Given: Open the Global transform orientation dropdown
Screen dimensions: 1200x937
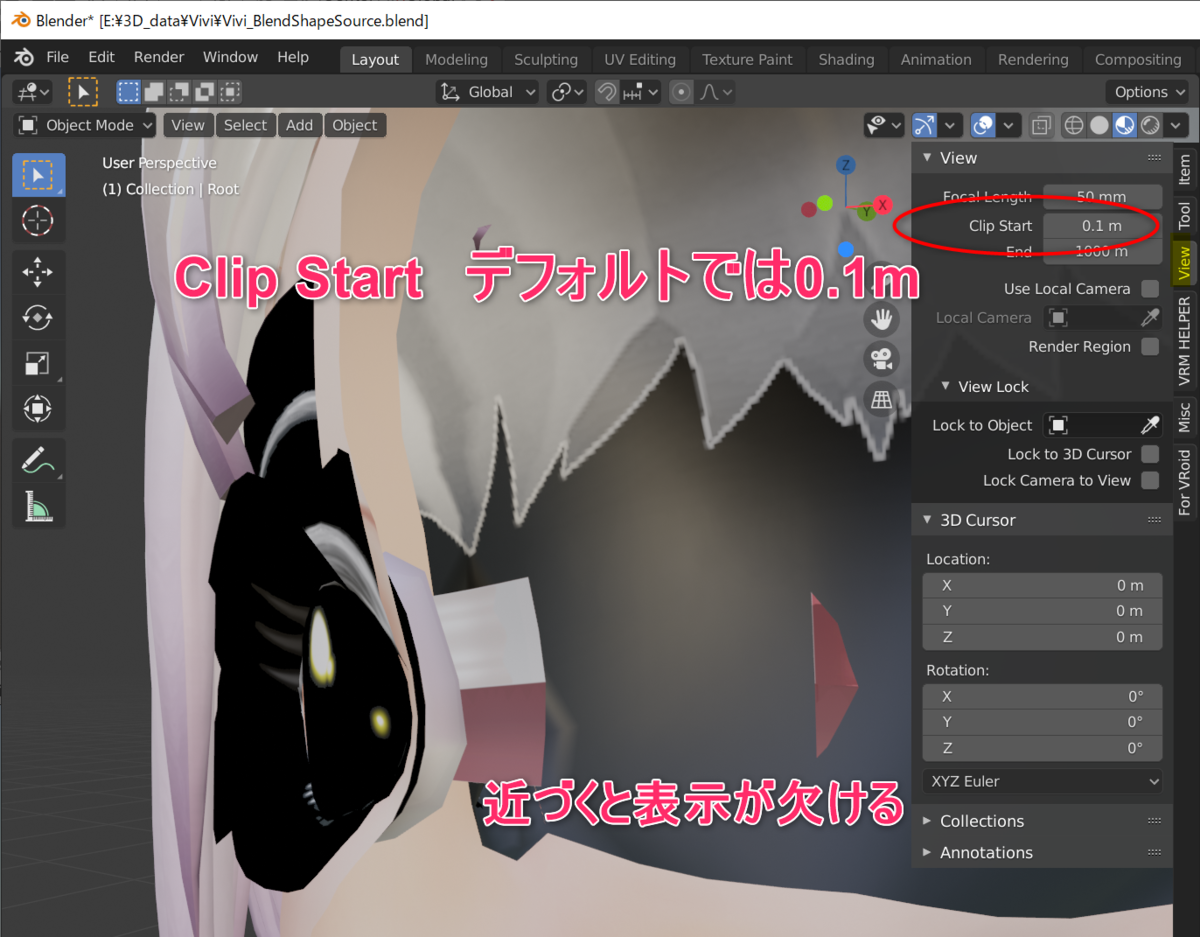Looking at the screenshot, I should pyautogui.click(x=488, y=93).
